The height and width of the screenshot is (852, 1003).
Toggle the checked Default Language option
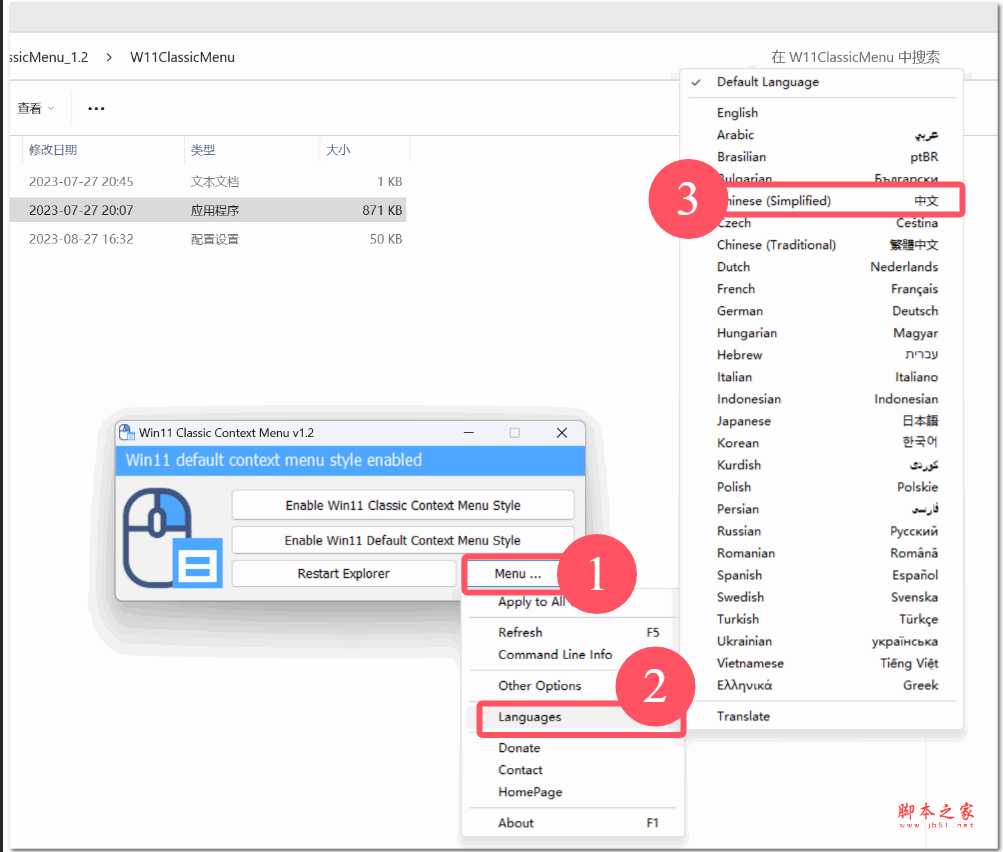(x=821, y=82)
